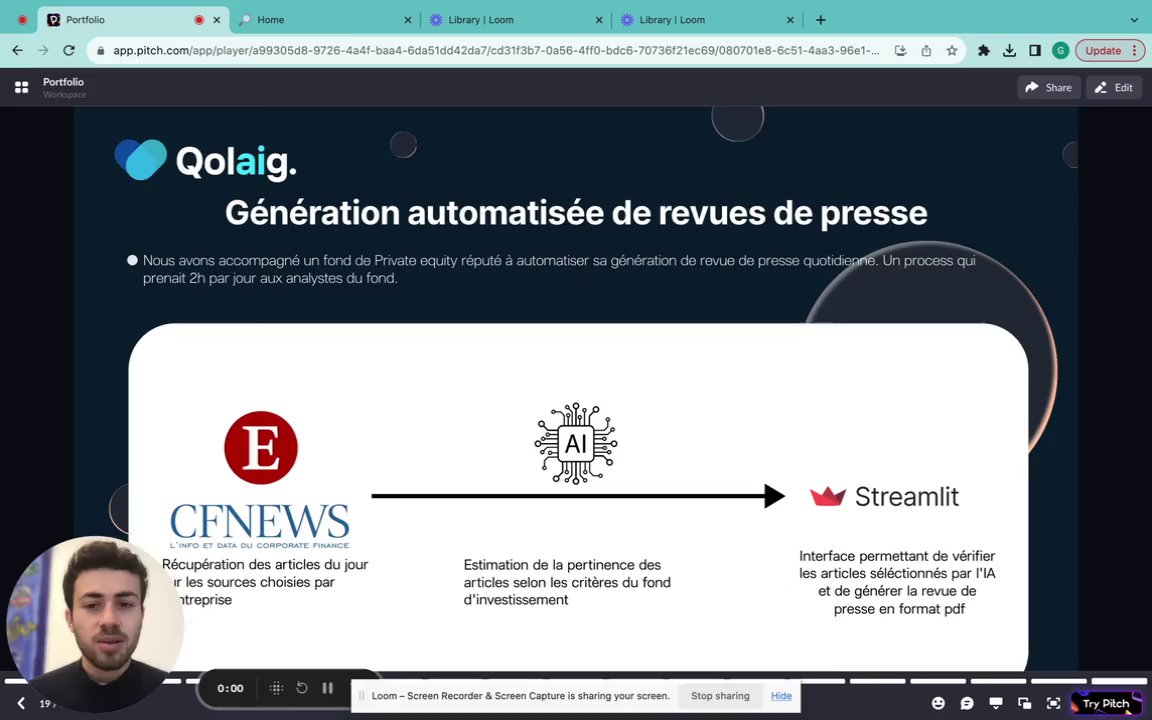Viewport: 1152px width, 720px height.
Task: Click the browser forward arrow
Action: coord(43,51)
